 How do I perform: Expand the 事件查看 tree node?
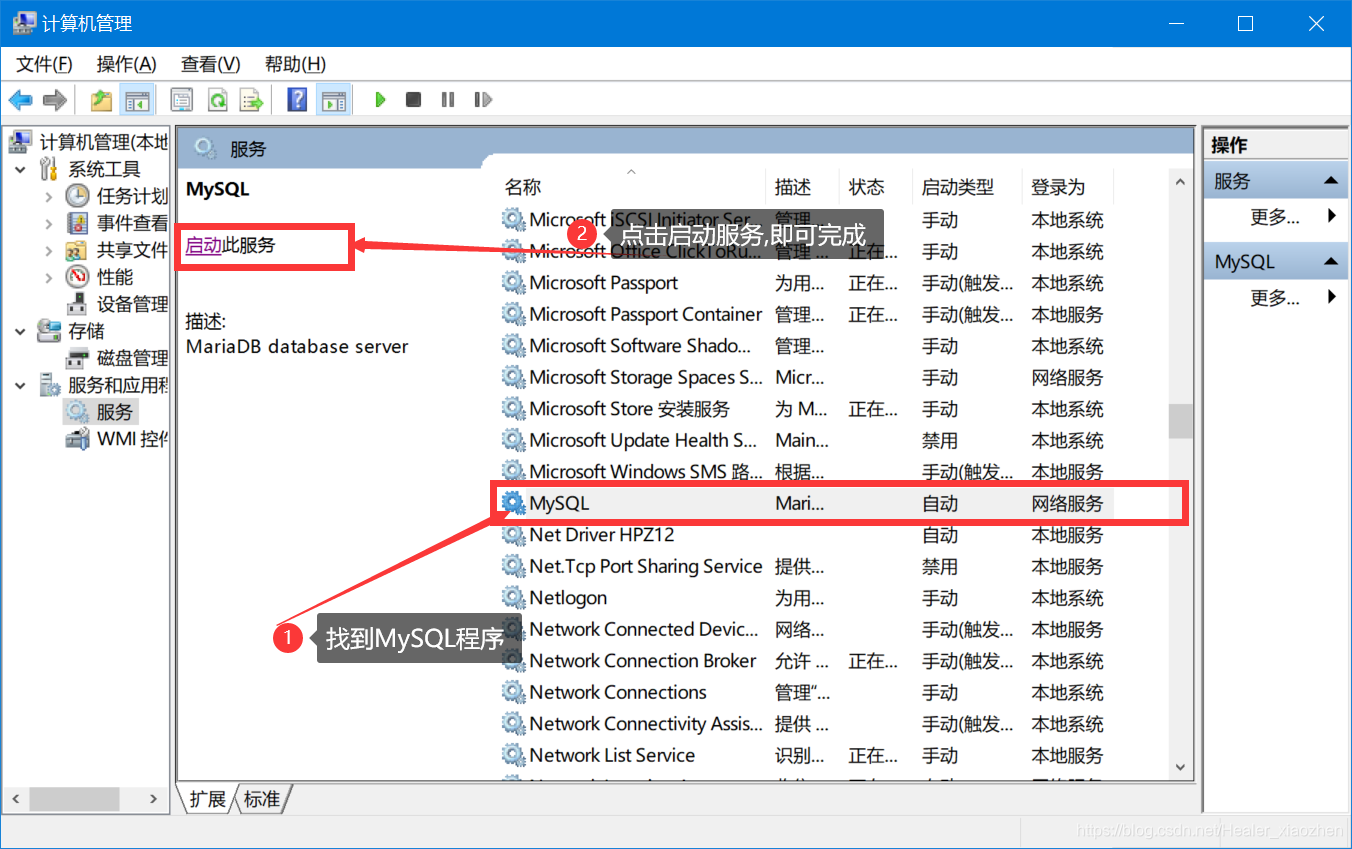(x=49, y=223)
